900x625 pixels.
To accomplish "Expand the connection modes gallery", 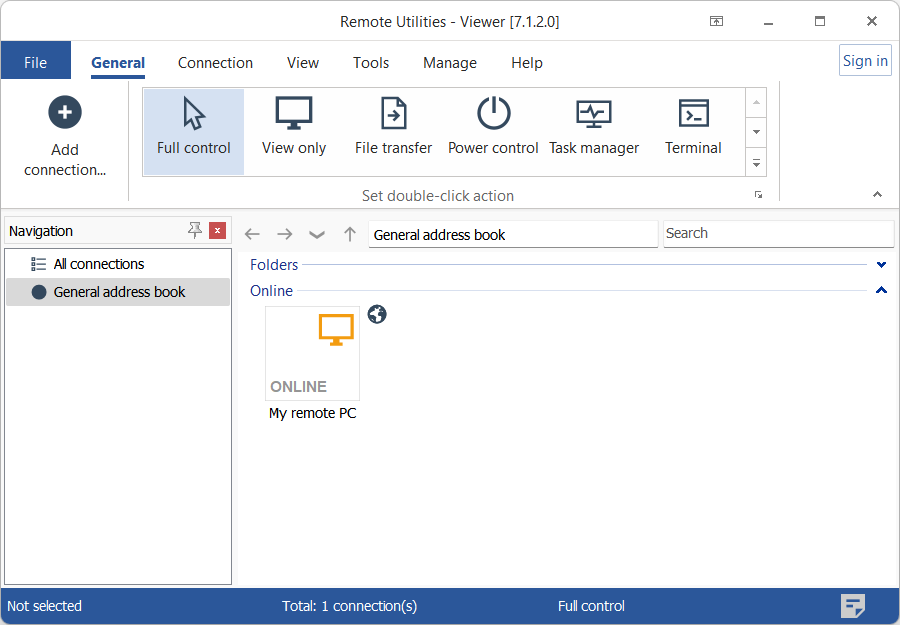I will (x=757, y=162).
